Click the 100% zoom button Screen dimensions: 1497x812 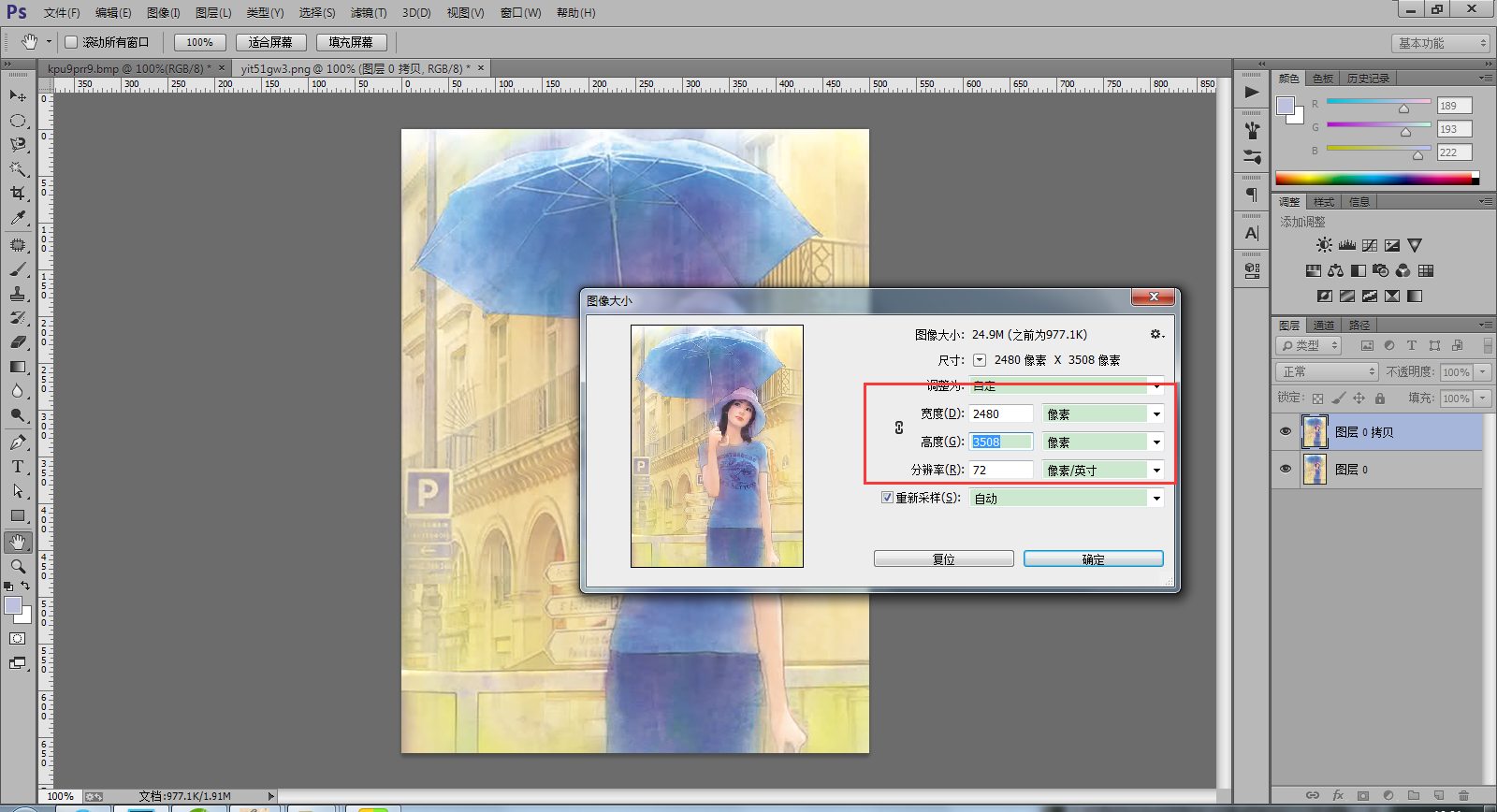199,42
